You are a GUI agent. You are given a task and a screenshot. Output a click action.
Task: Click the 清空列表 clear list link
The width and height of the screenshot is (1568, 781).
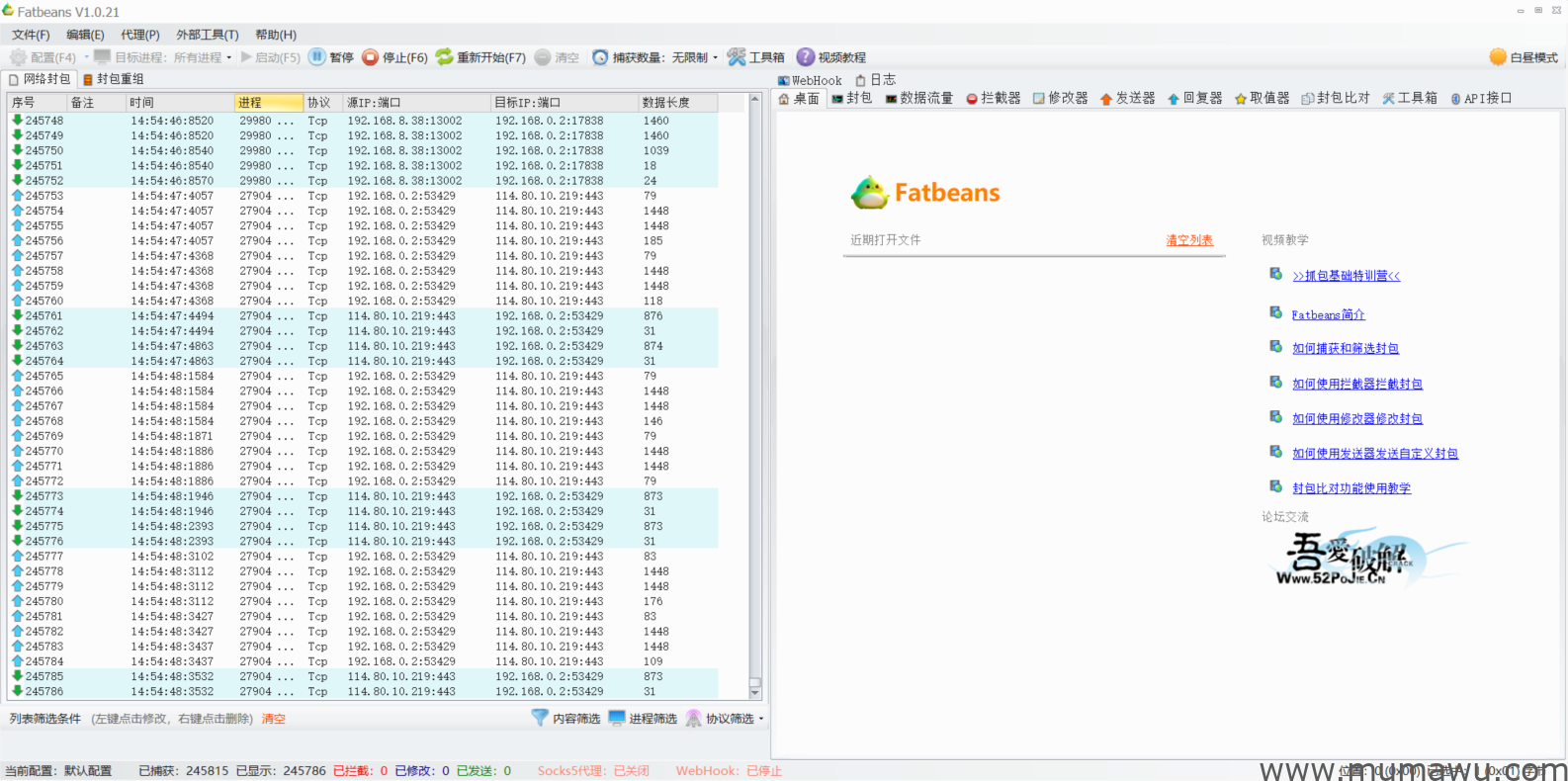(1189, 240)
